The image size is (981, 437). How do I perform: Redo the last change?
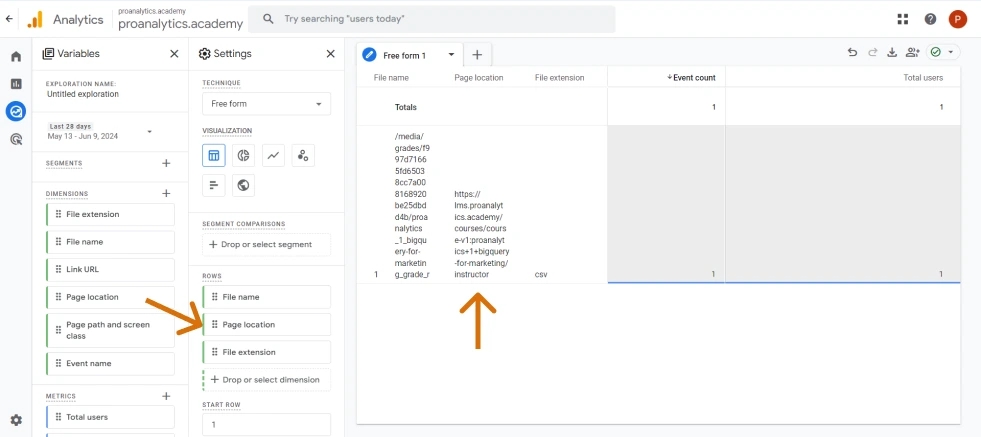coord(872,53)
